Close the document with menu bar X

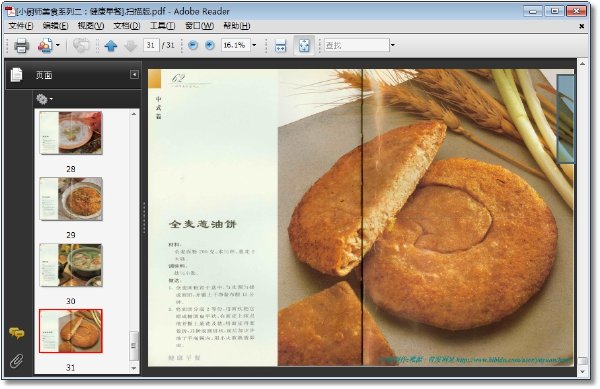point(581,26)
